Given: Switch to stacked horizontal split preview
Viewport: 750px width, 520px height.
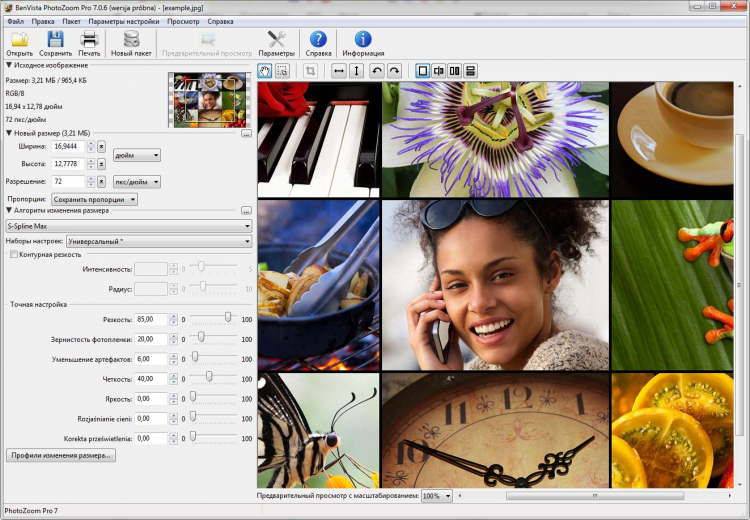Looking at the screenshot, I should 470,71.
